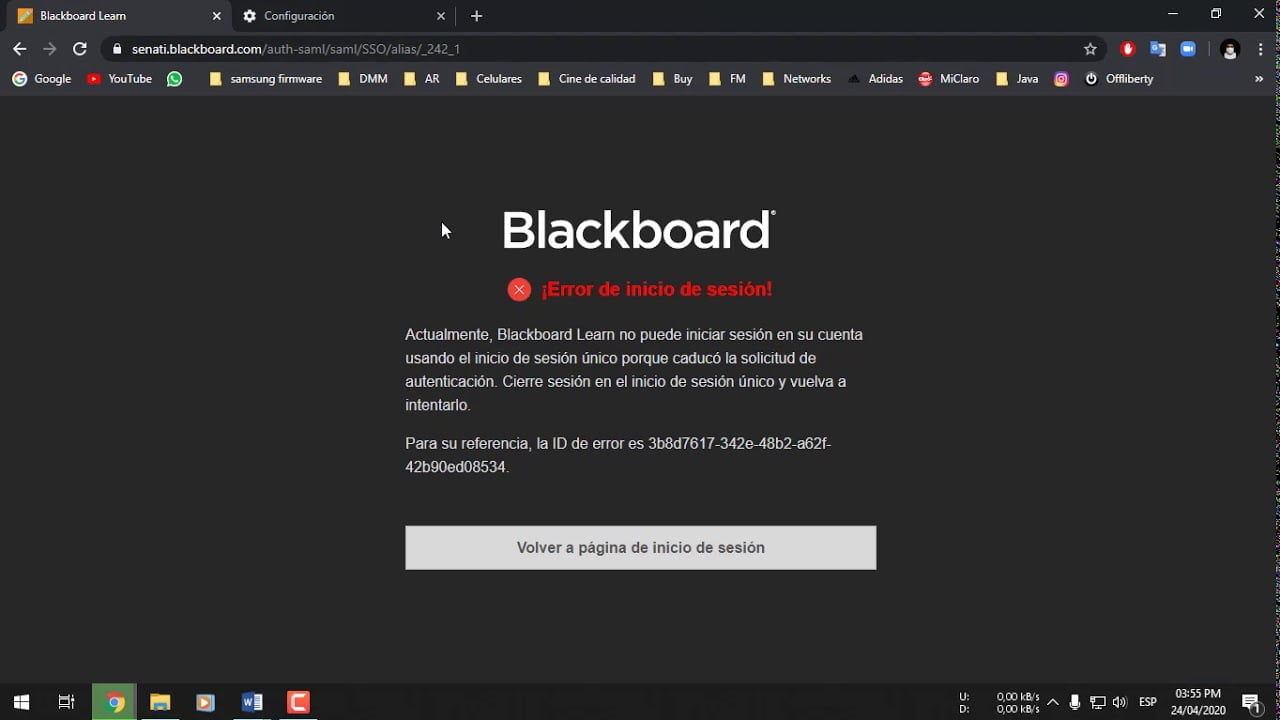Screen dimensions: 1280x720
Task: Open the Offliberty bookmark
Action: click(1119, 79)
